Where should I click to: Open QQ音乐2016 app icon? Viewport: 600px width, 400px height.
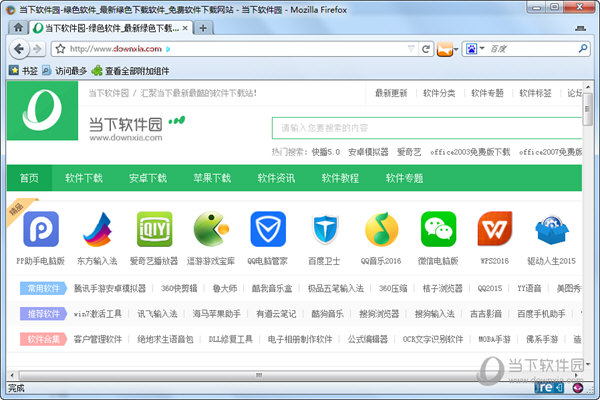pos(382,229)
